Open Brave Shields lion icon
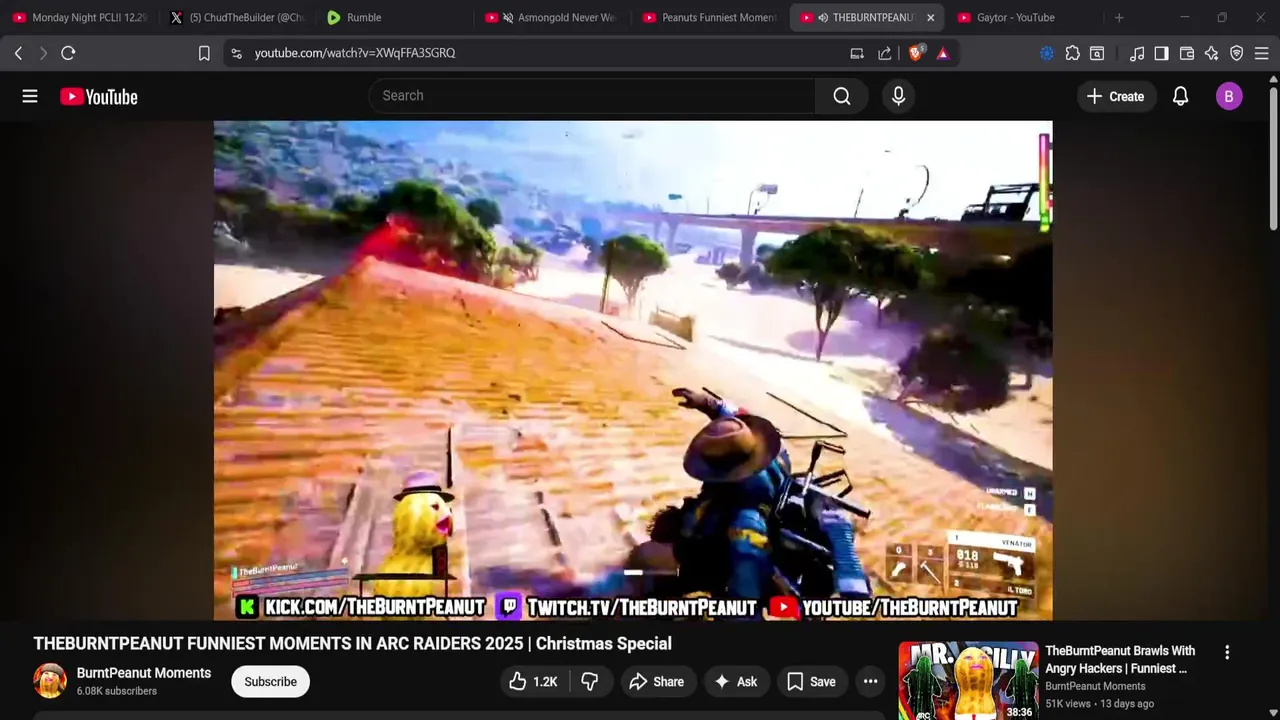Viewport: 1280px width, 720px height. [x=915, y=53]
